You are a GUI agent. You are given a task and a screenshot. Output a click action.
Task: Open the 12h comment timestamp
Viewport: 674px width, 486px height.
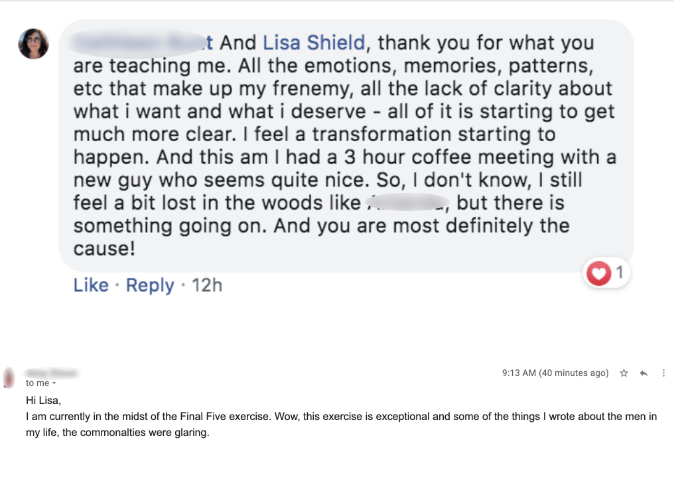point(206,285)
